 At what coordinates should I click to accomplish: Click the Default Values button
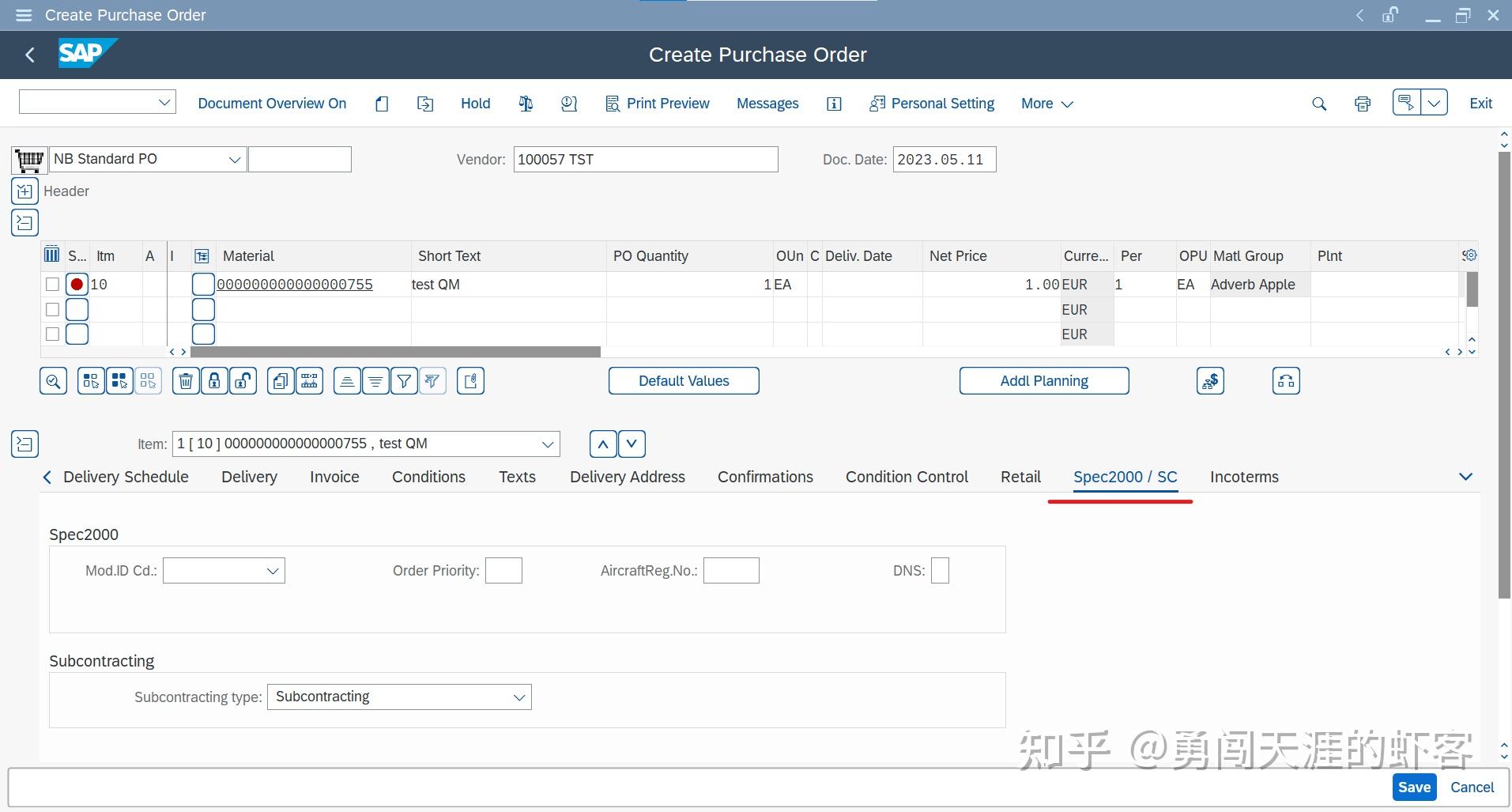coord(684,380)
